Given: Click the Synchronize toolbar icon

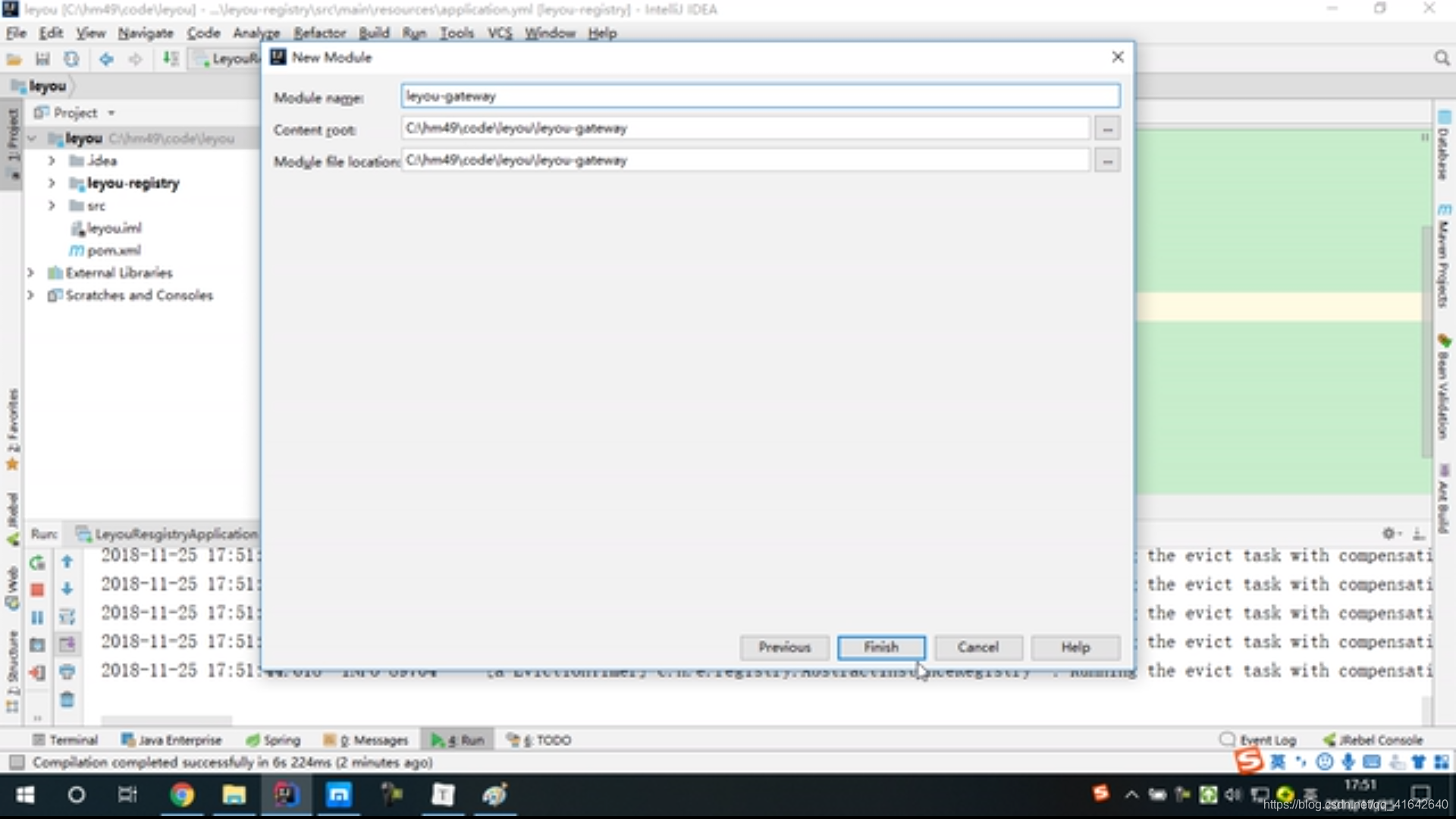Looking at the screenshot, I should (x=71, y=59).
